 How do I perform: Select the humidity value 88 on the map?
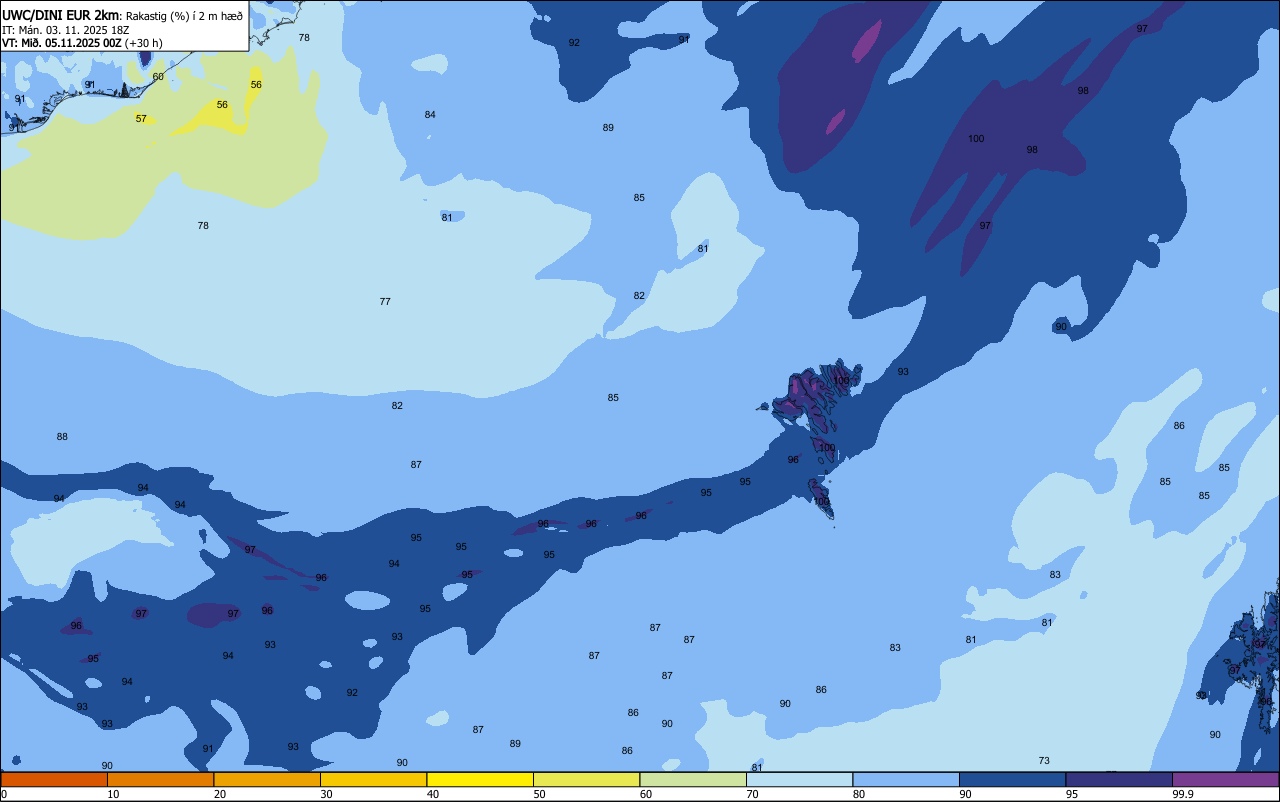click(62, 437)
